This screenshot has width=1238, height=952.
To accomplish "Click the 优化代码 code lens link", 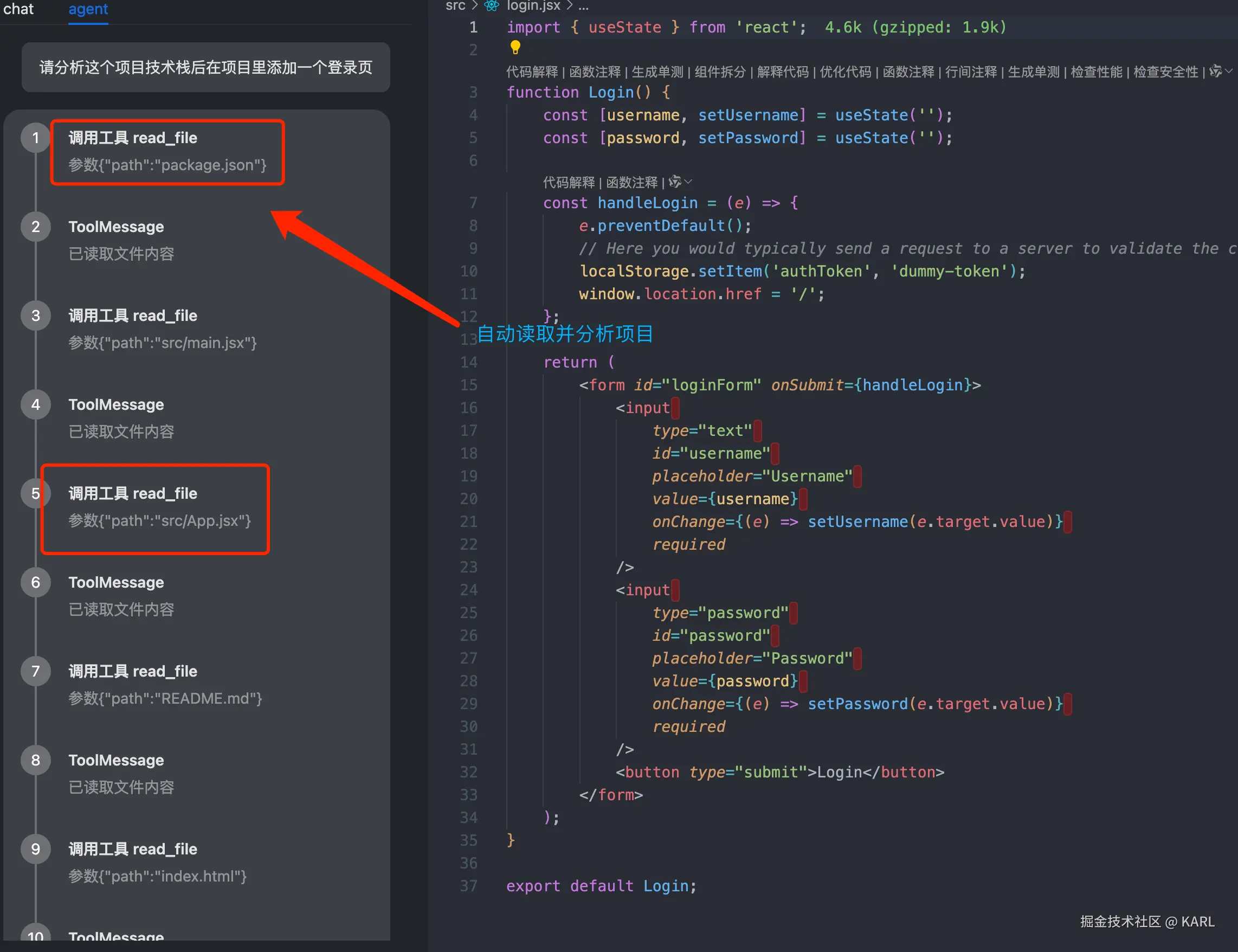I will tap(845, 72).
